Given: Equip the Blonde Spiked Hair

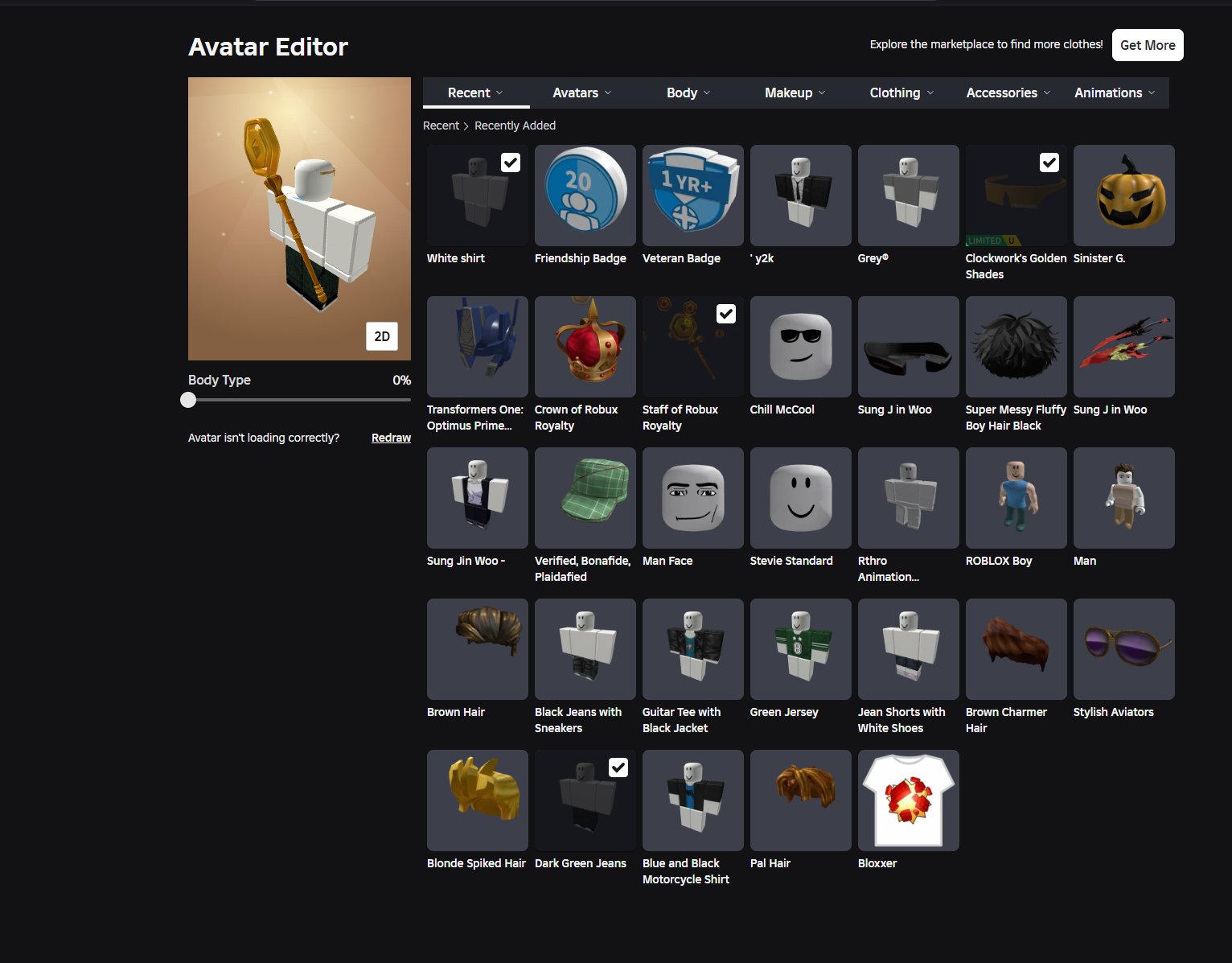Looking at the screenshot, I should (477, 800).
